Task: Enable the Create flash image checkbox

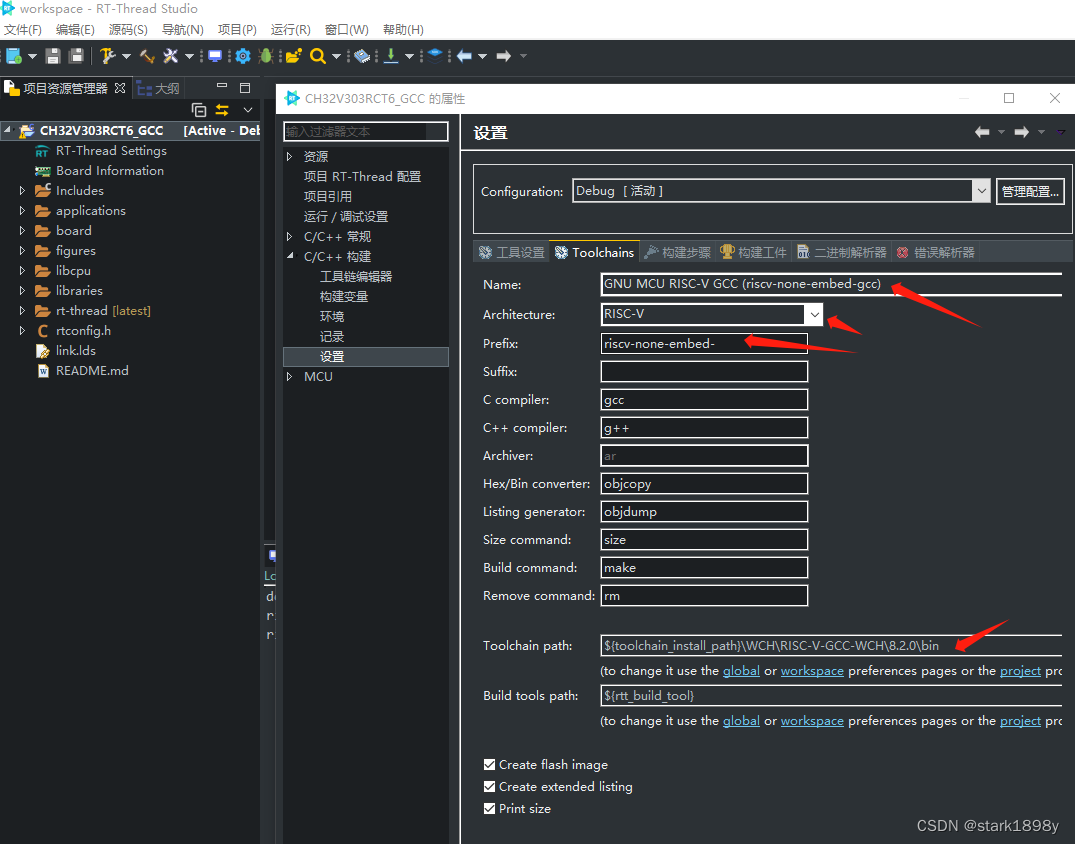Action: click(x=489, y=764)
